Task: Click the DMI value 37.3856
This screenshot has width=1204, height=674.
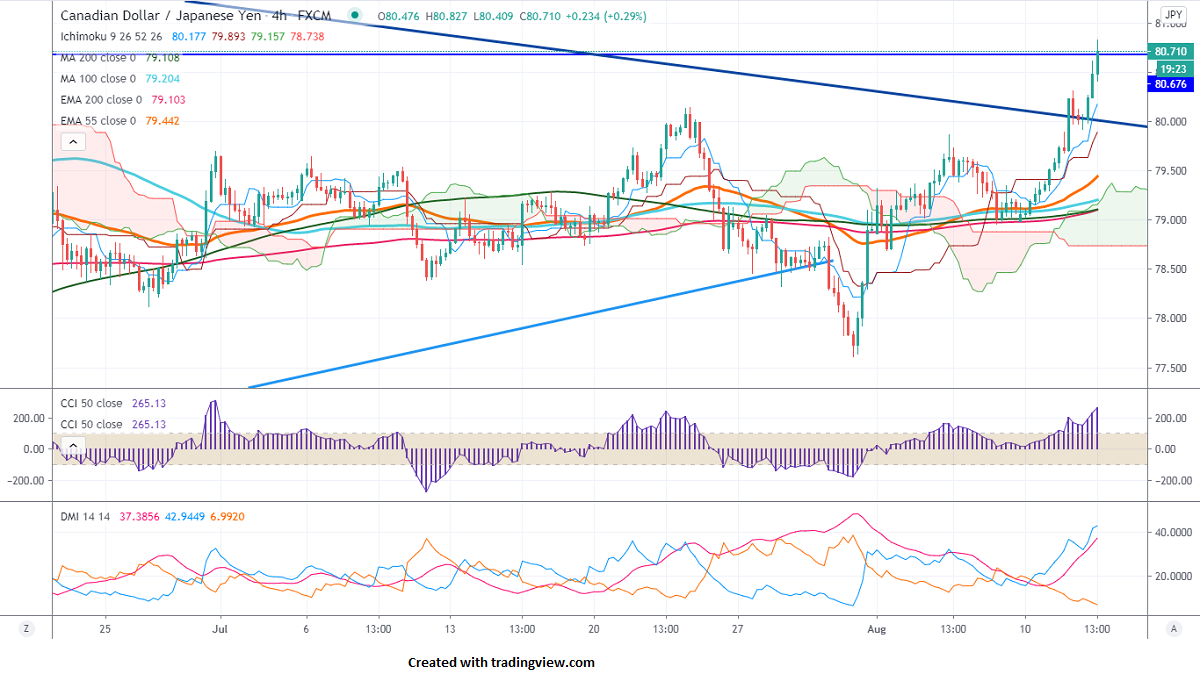Action: 140,516
